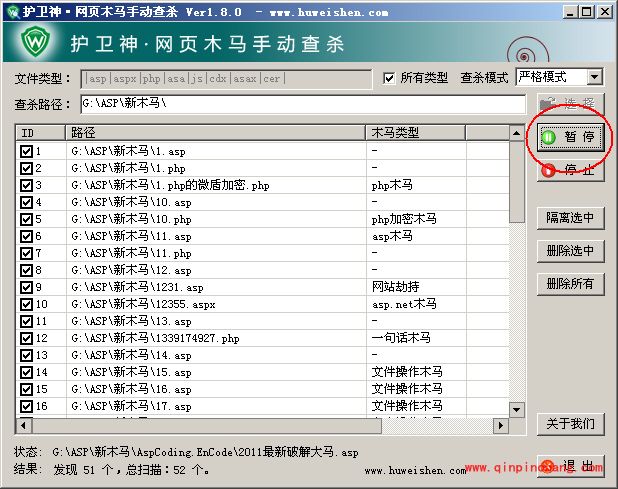Toggle checkbox for row 12 (1339174927.php)

click(26, 338)
